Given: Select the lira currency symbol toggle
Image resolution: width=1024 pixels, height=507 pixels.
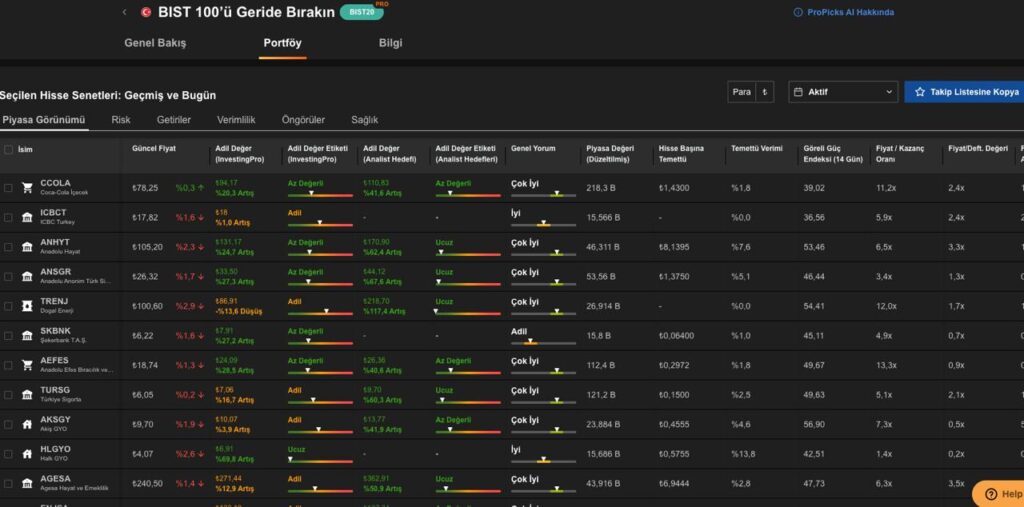Looking at the screenshot, I should pyautogui.click(x=764, y=92).
